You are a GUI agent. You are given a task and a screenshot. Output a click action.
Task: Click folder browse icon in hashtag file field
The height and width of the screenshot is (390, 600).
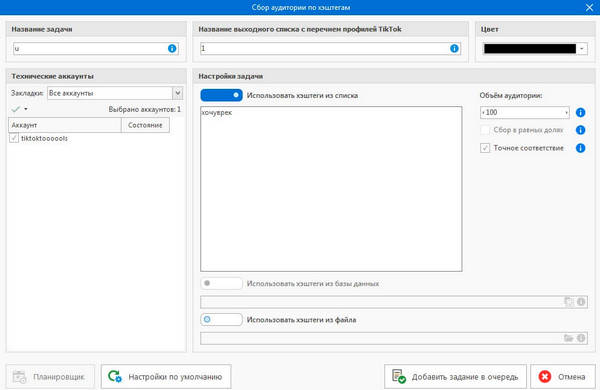569,338
